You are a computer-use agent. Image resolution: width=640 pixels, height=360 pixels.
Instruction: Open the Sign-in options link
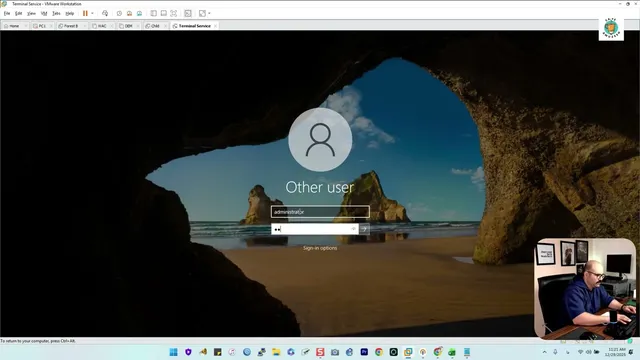[x=320, y=248]
